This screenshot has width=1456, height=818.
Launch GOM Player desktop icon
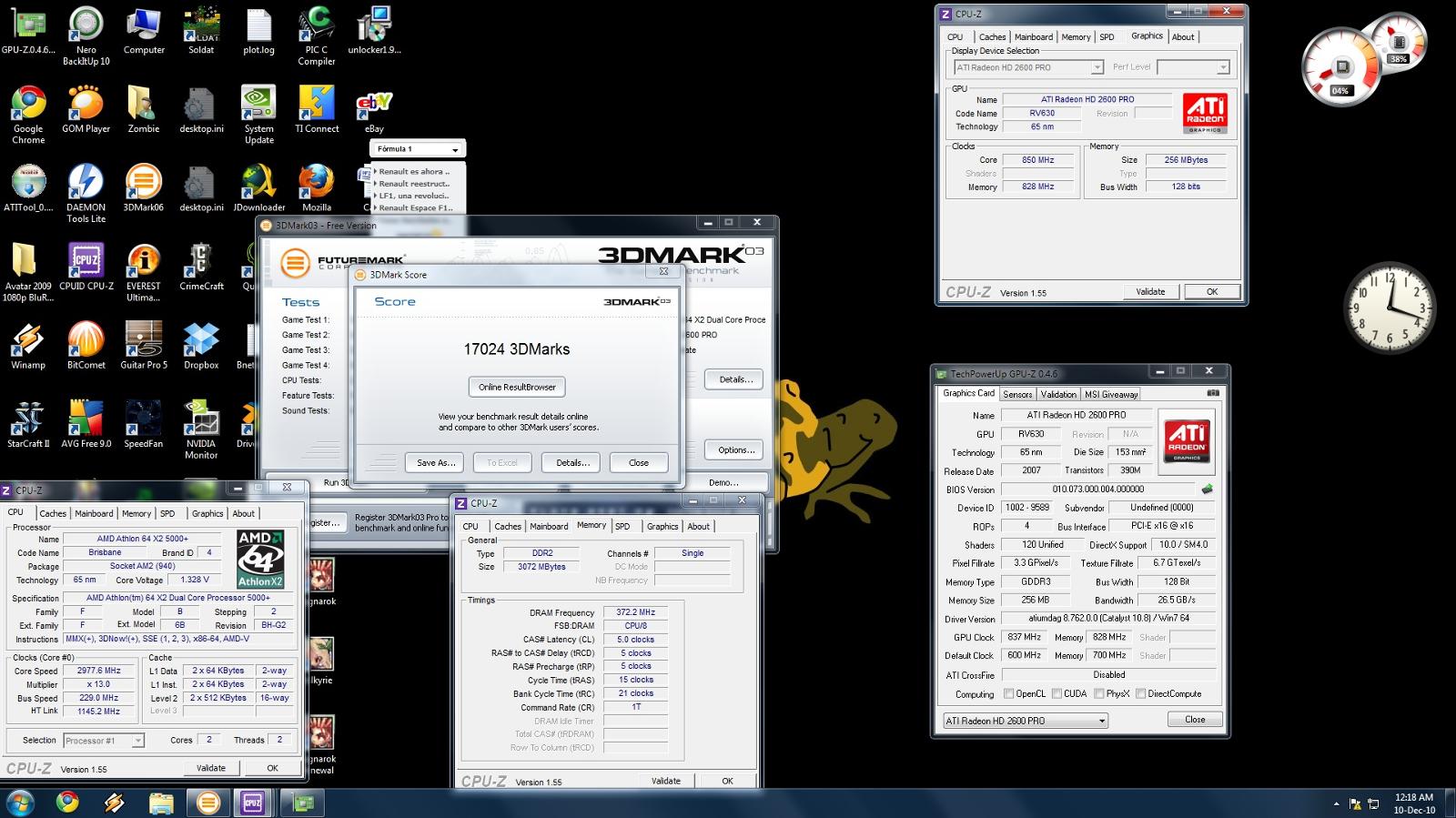[86, 110]
